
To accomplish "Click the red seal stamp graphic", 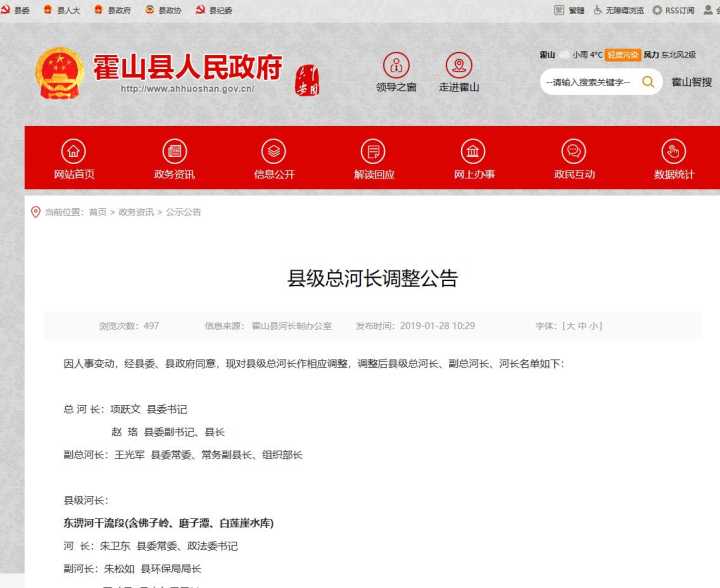I will coord(307,80).
